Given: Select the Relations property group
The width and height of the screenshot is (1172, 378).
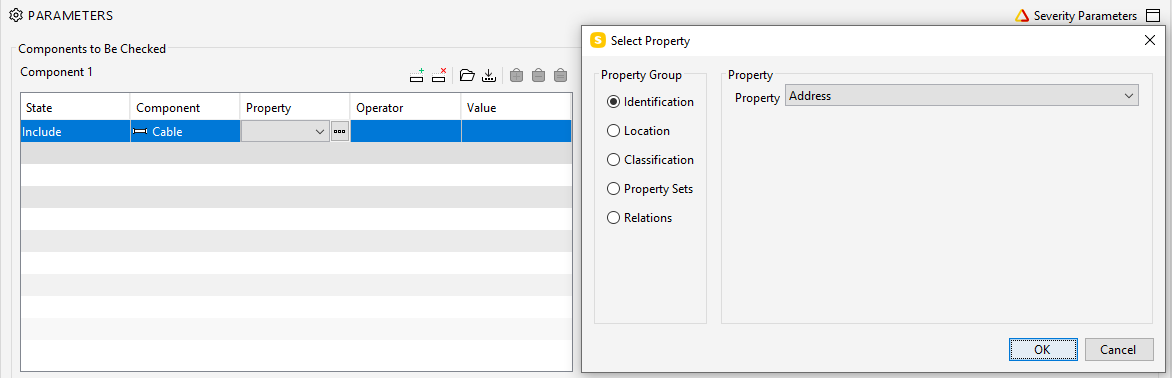Looking at the screenshot, I should pos(640,218).
